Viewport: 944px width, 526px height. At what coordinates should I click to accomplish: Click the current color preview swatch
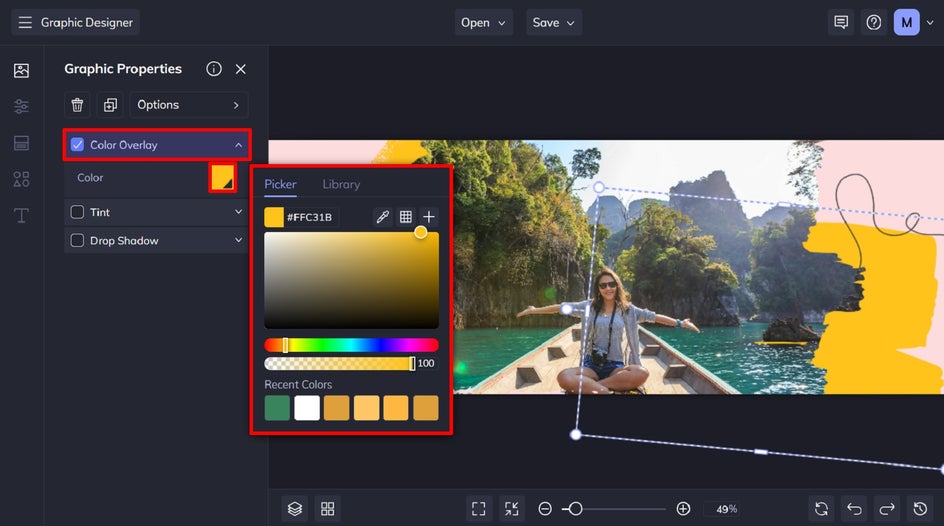pos(274,217)
